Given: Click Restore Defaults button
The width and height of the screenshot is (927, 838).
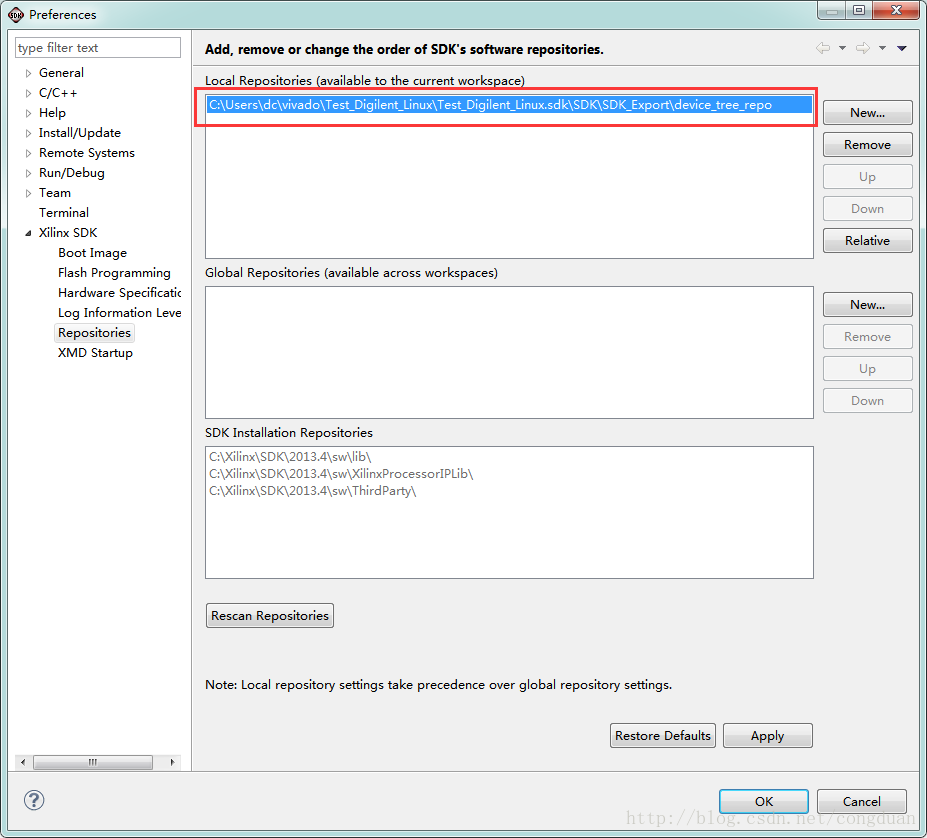Looking at the screenshot, I should pyautogui.click(x=663, y=736).
